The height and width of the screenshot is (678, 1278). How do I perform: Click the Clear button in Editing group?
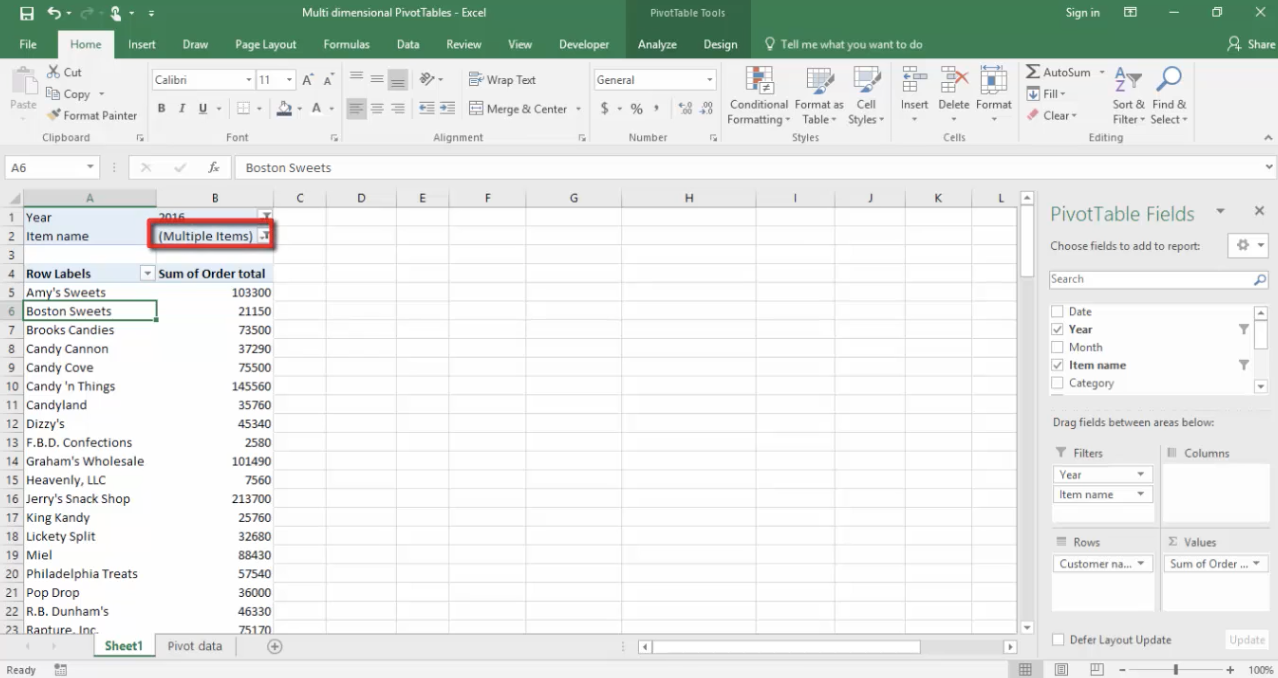(x=1052, y=116)
